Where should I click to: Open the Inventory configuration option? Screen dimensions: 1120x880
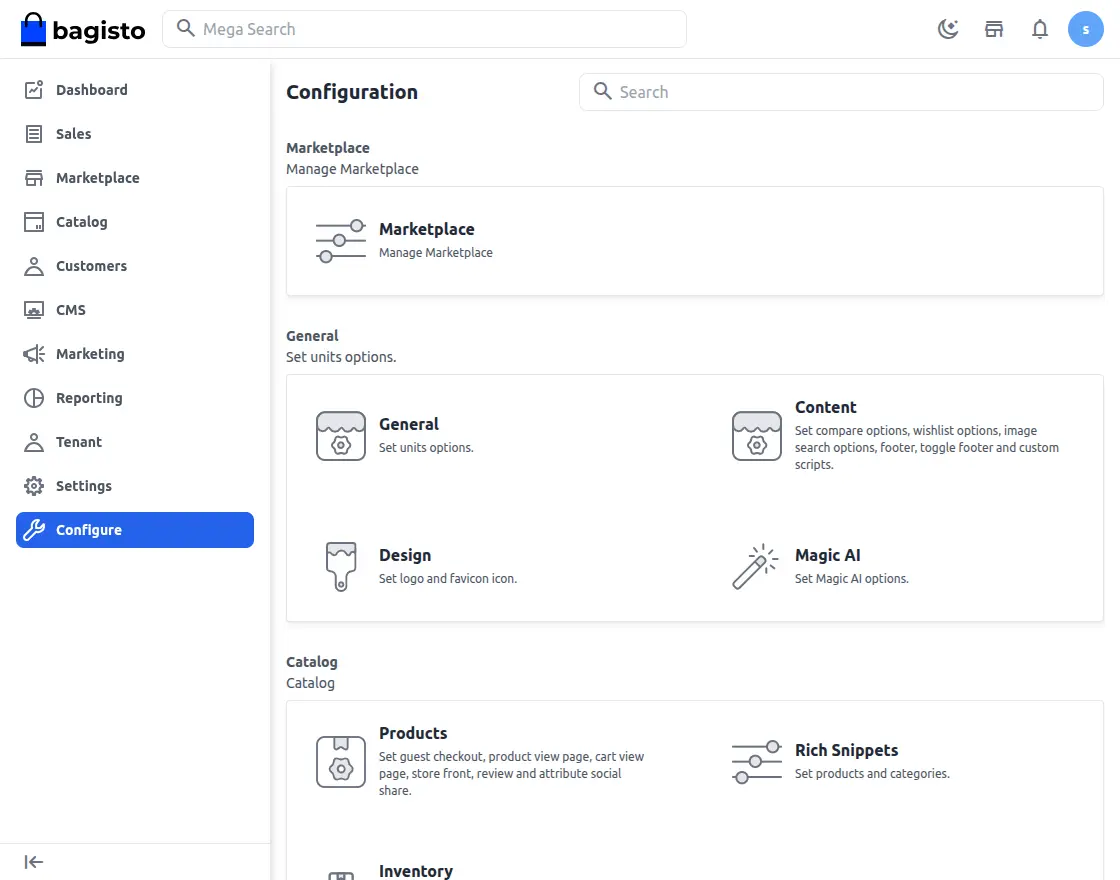click(x=416, y=868)
